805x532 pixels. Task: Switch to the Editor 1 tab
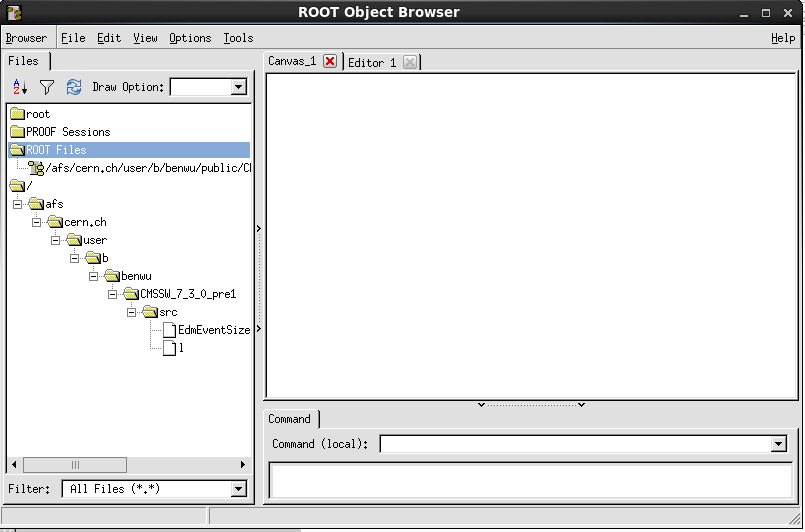click(372, 63)
